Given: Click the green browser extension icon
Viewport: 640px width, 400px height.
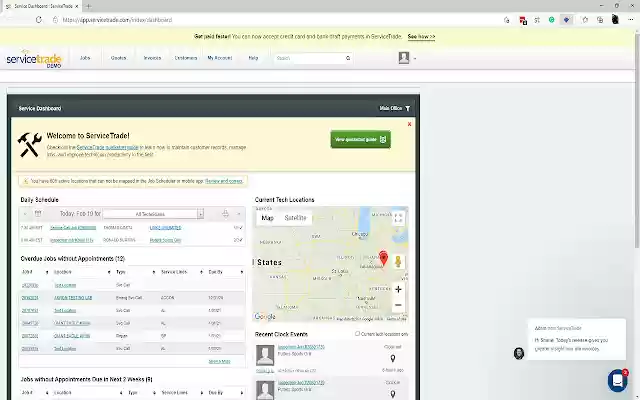Looking at the screenshot, I should point(551,20).
